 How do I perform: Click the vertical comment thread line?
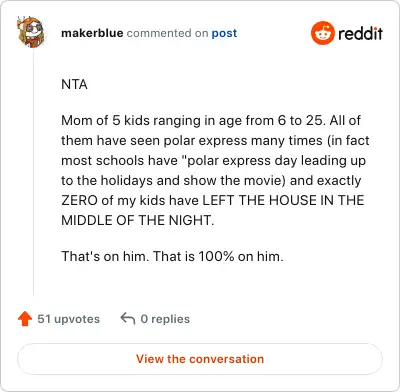[34, 172]
